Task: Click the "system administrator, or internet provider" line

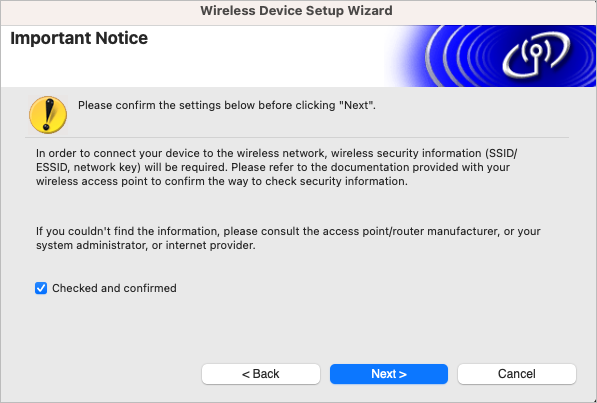Action: pos(146,245)
